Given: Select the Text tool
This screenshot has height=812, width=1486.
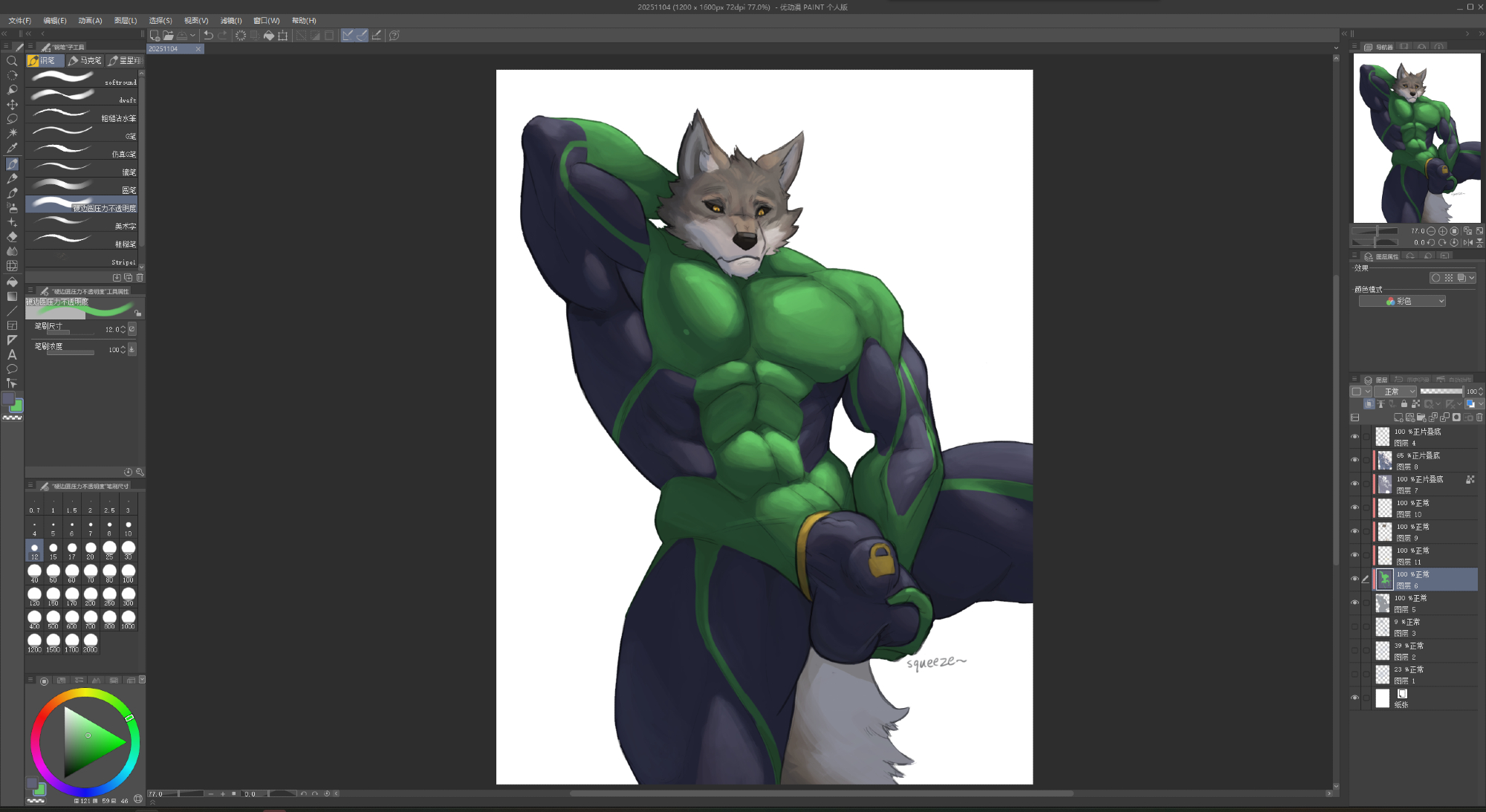Looking at the screenshot, I should pos(12,354).
